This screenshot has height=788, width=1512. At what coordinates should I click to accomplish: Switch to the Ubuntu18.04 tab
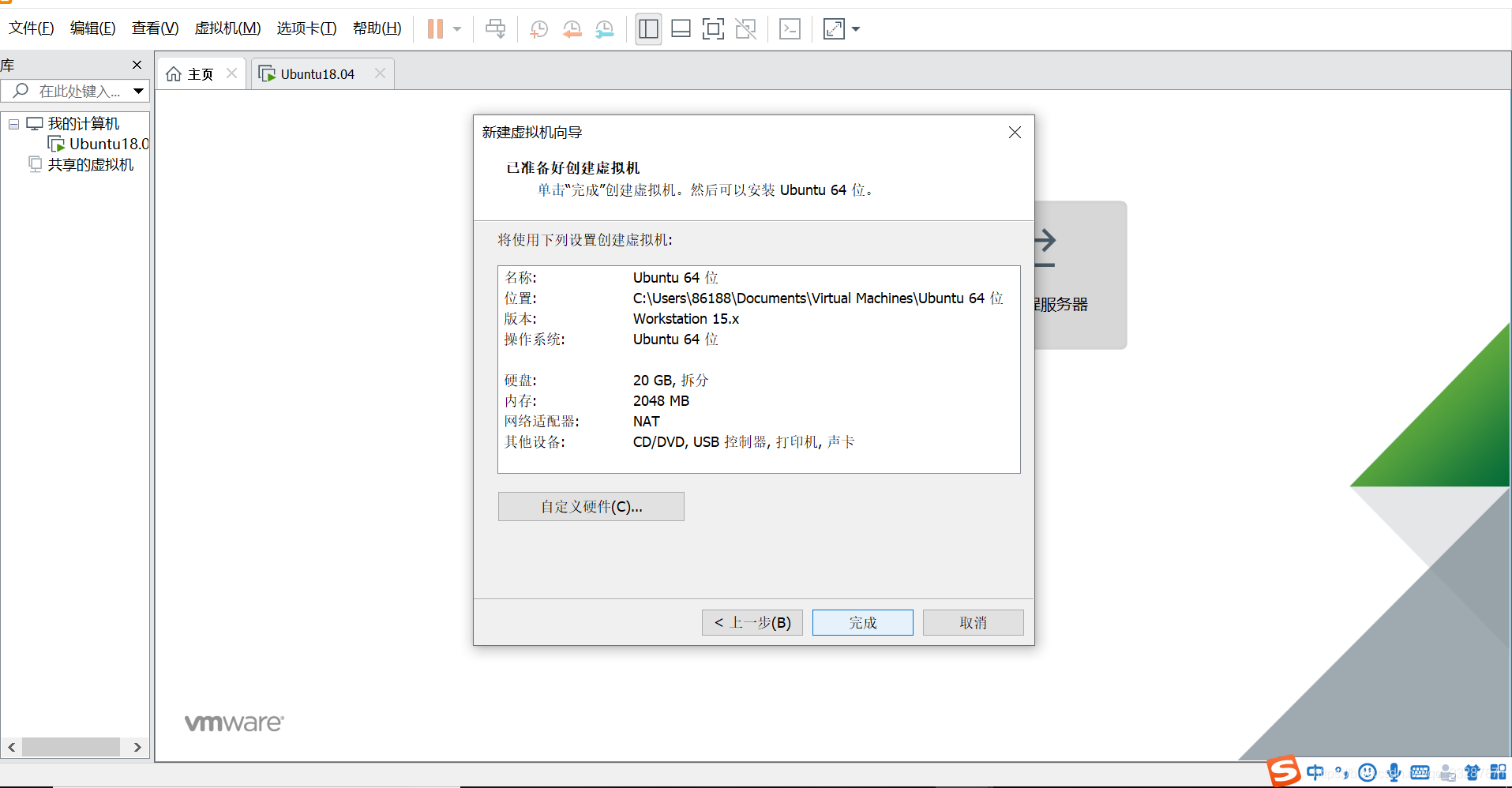point(317,74)
